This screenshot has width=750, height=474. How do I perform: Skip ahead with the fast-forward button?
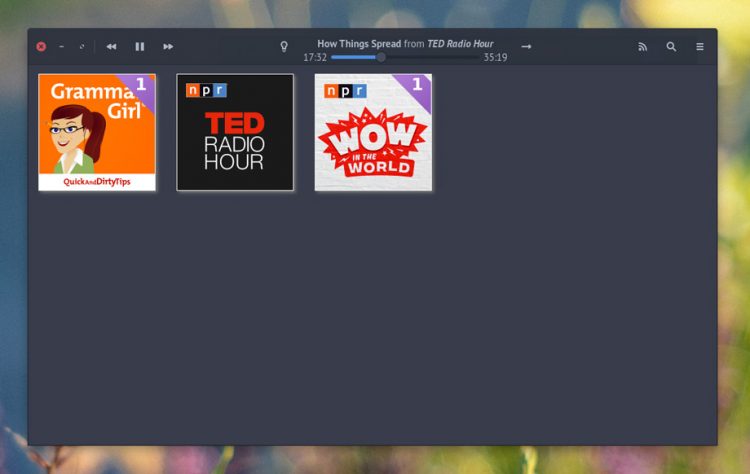[168, 46]
